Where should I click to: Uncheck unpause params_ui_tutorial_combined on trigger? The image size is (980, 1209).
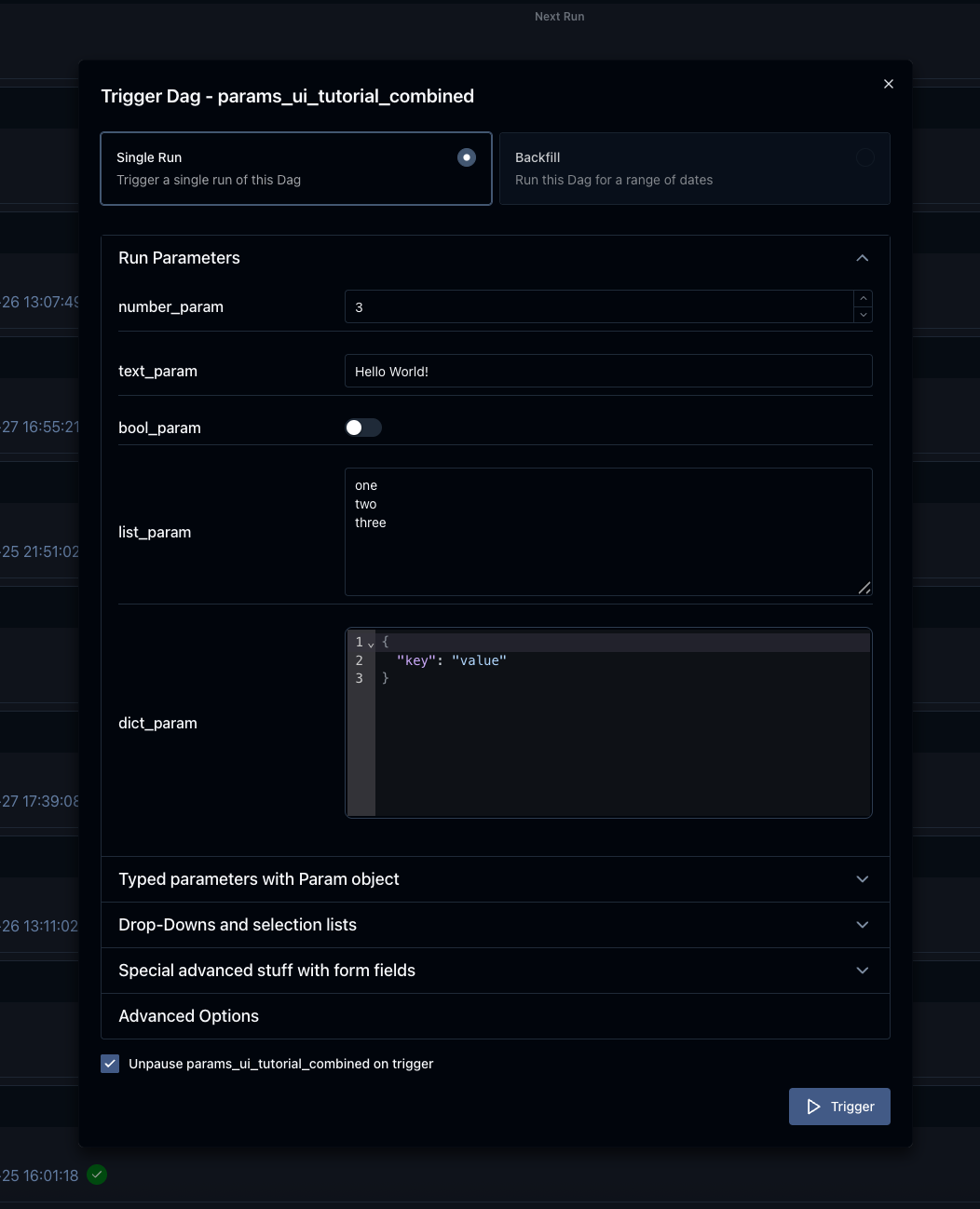coord(110,1063)
